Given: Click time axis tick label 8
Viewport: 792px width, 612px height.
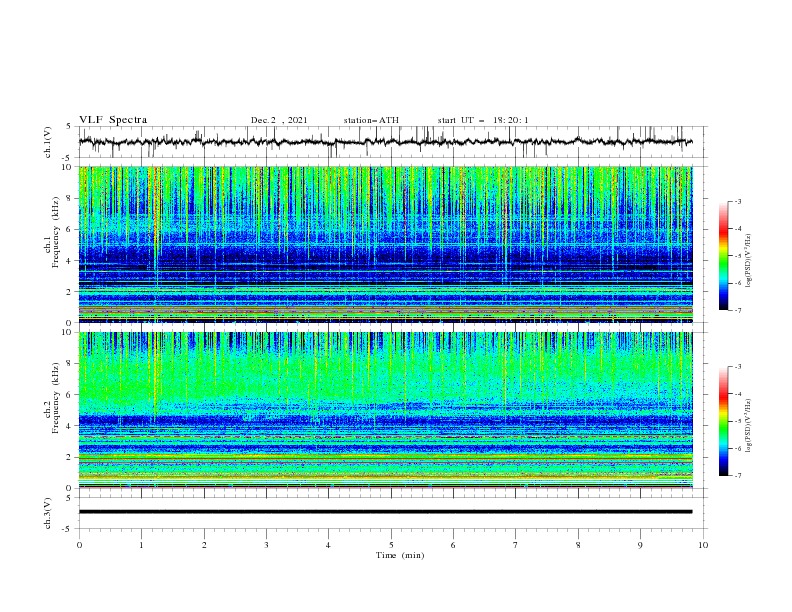Looking at the screenshot, I should [x=578, y=545].
